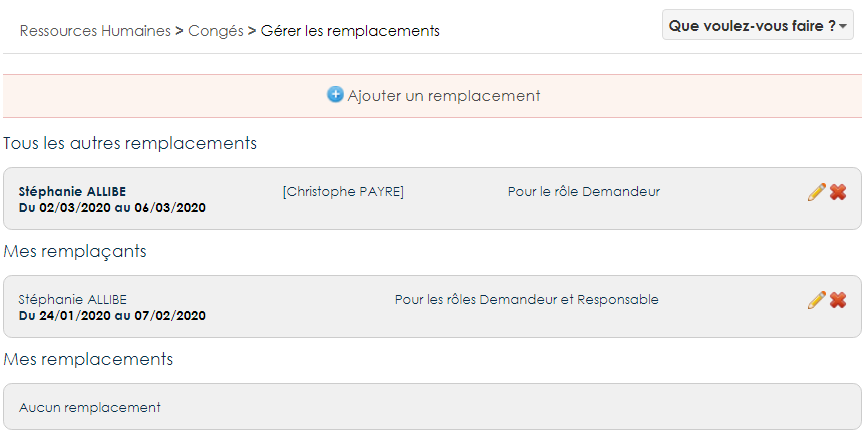Delete the Christophe PAYRE replacement entry

[x=838, y=192]
